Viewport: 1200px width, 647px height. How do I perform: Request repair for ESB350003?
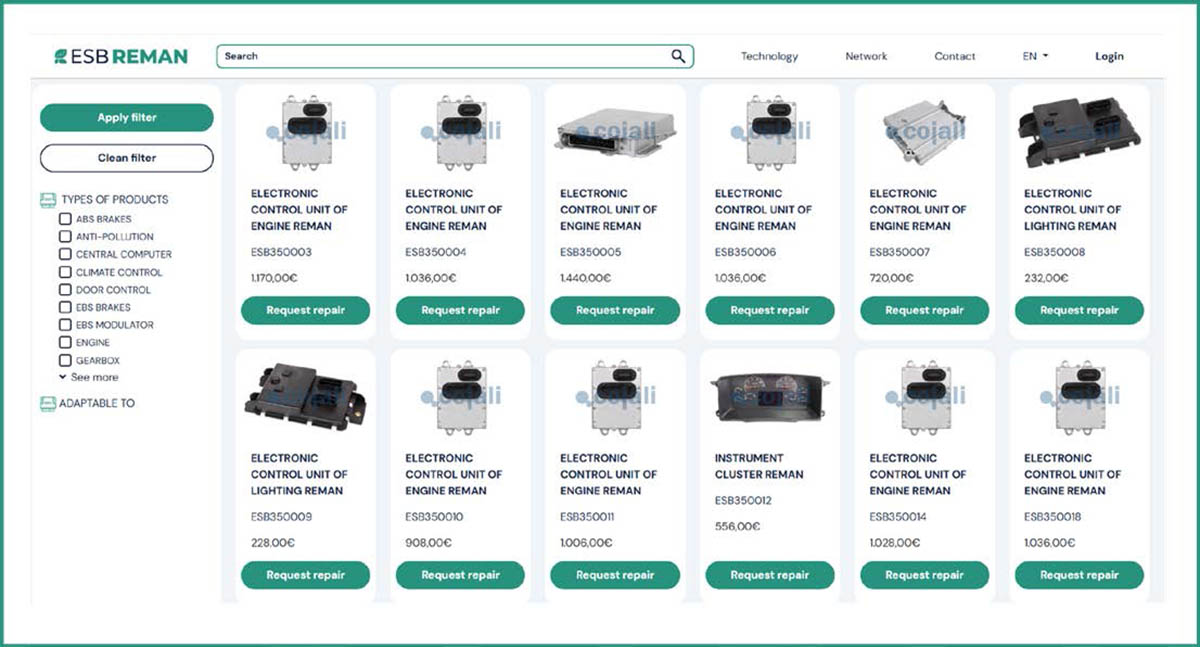click(305, 310)
